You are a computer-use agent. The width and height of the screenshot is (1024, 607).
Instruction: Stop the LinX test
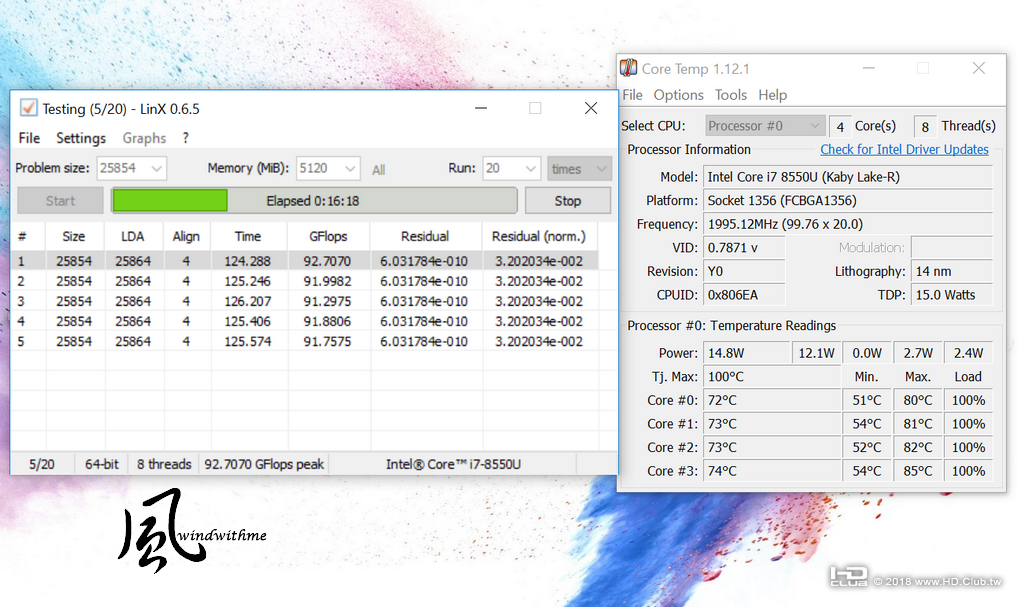click(x=568, y=201)
